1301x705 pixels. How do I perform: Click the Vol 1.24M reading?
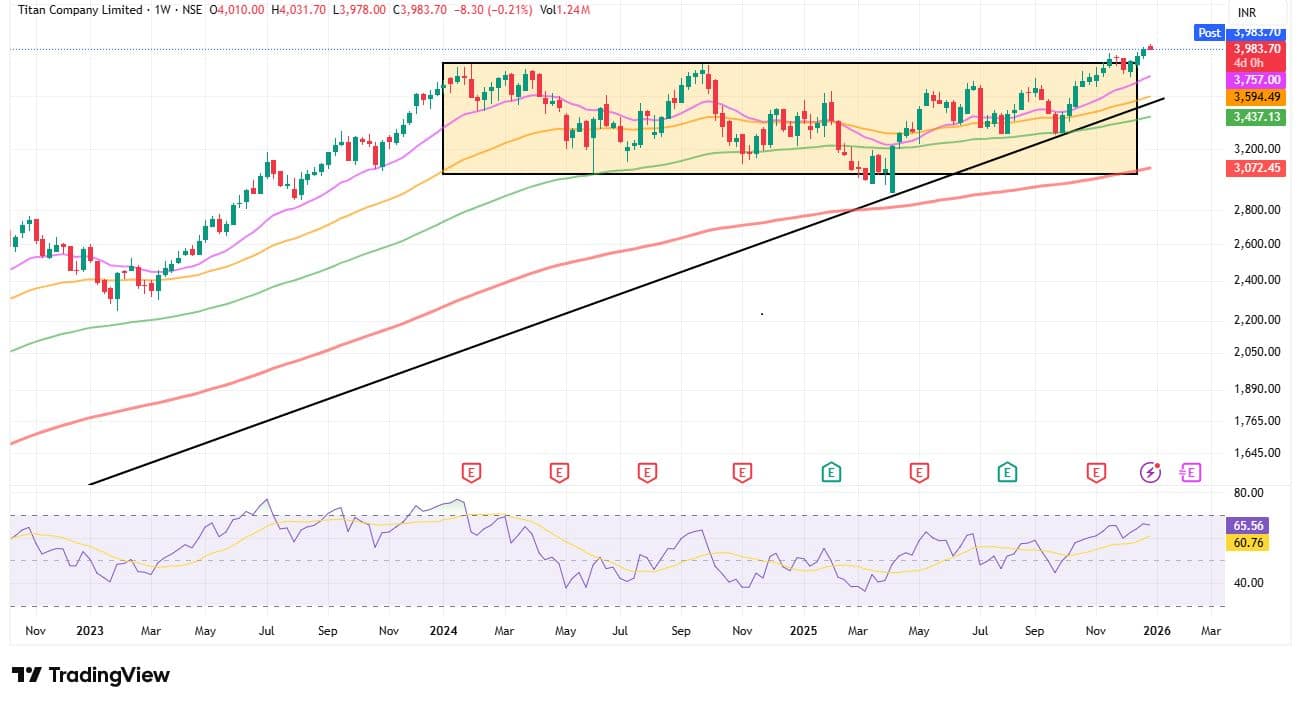[566, 10]
